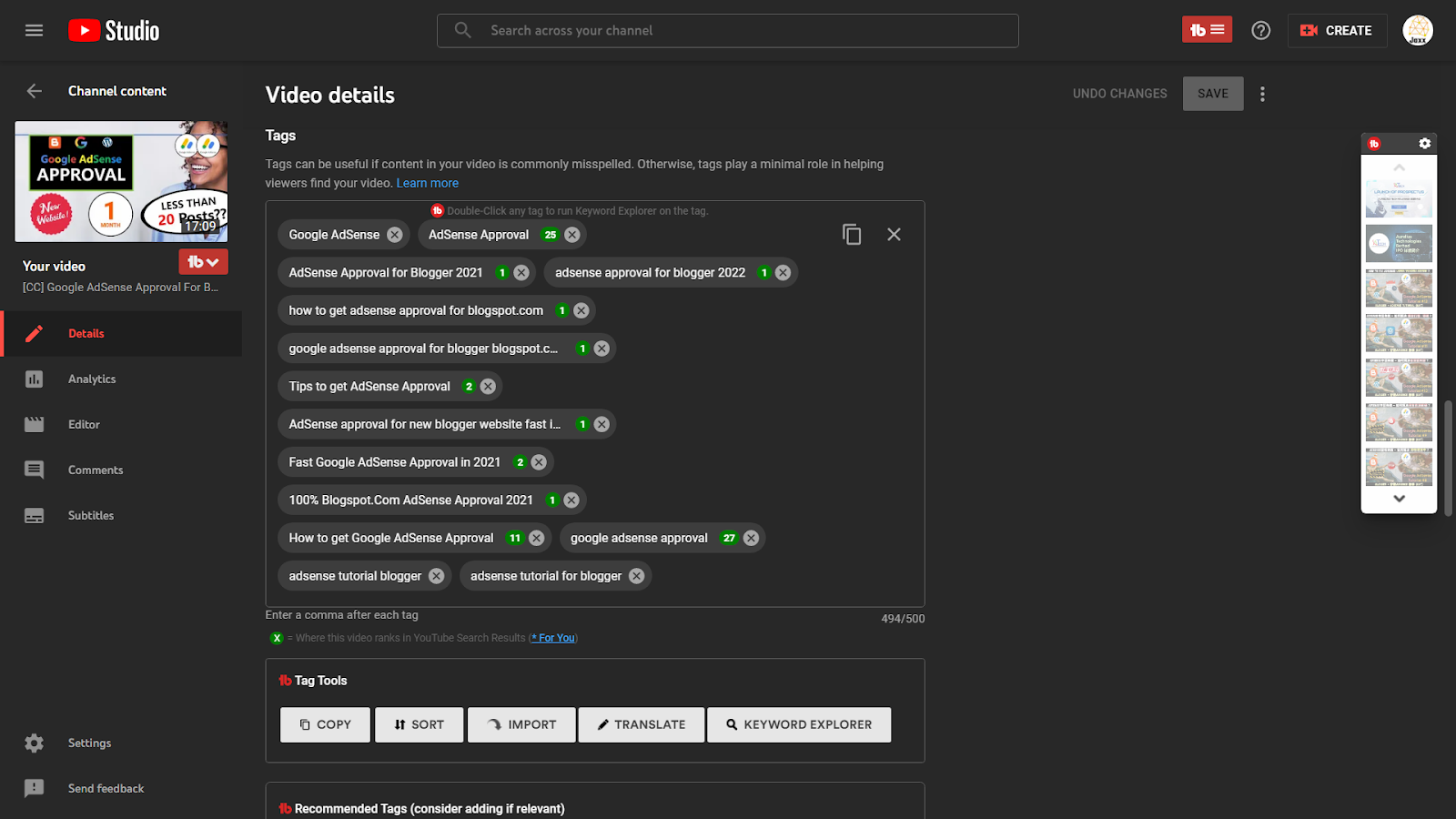Click UNDO CHANGES

click(1119, 94)
